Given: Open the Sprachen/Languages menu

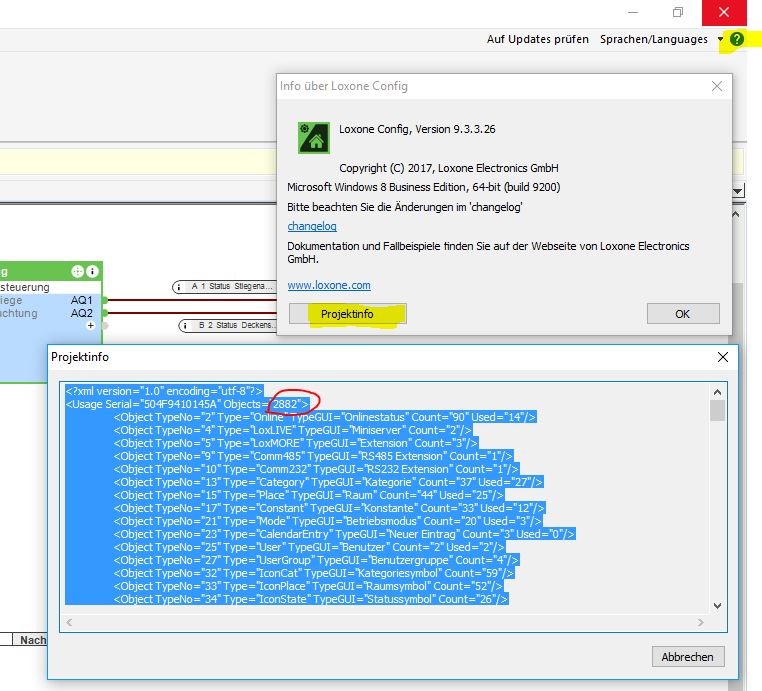Looking at the screenshot, I should click(x=654, y=39).
